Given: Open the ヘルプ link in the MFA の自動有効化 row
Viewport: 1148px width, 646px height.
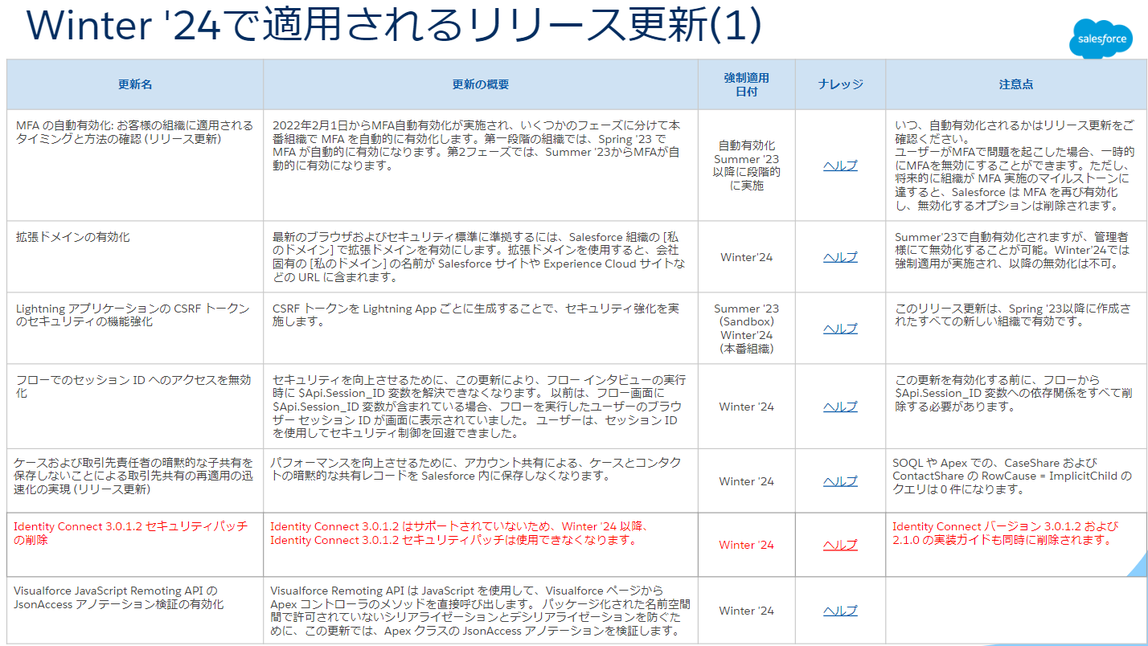Looking at the screenshot, I should point(840,166).
